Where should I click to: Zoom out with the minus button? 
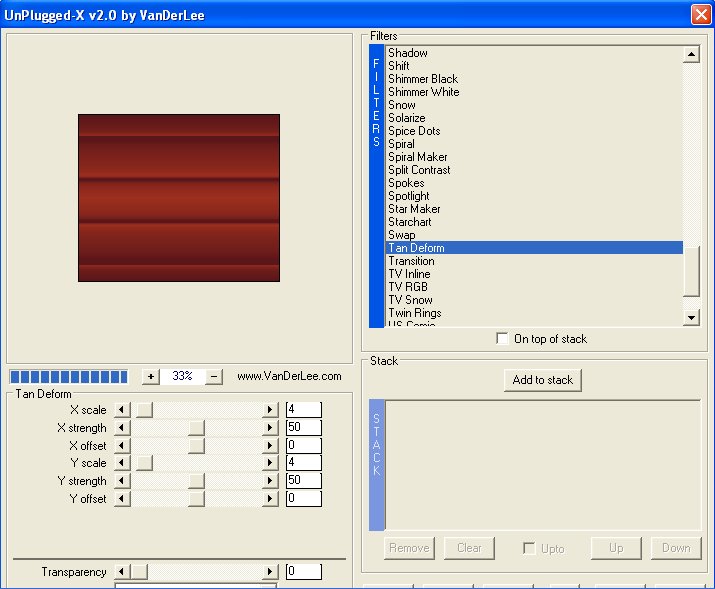coord(214,377)
